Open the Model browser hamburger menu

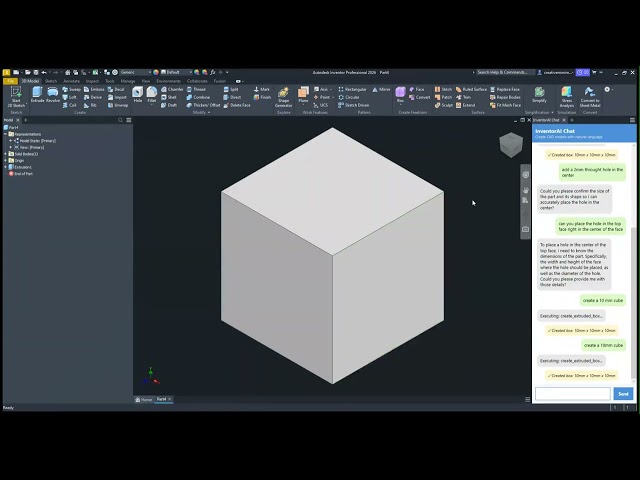129,120
